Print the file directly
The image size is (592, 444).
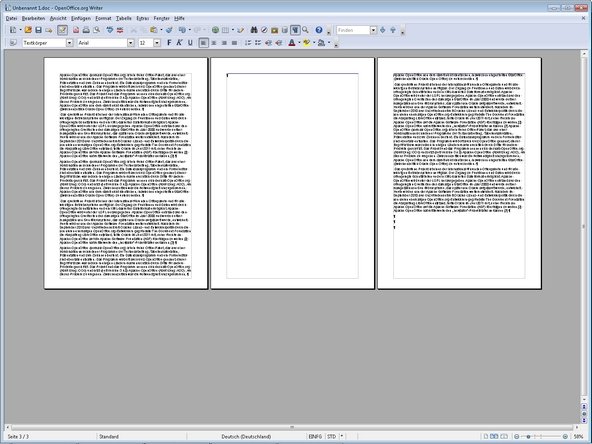pos(86,30)
